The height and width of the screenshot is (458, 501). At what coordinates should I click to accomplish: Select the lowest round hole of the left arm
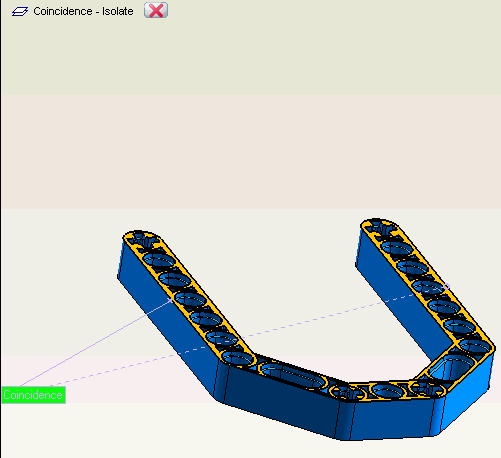click(238, 358)
